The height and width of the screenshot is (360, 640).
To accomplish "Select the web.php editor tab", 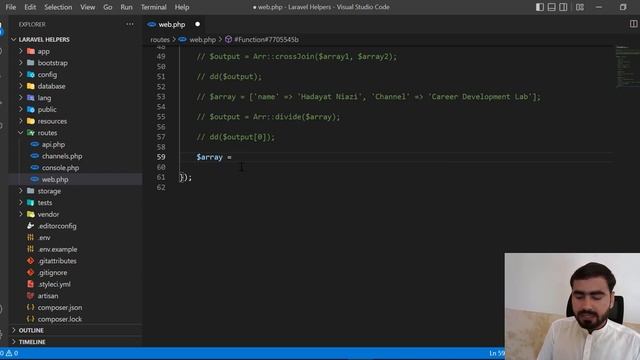I will pos(172,24).
